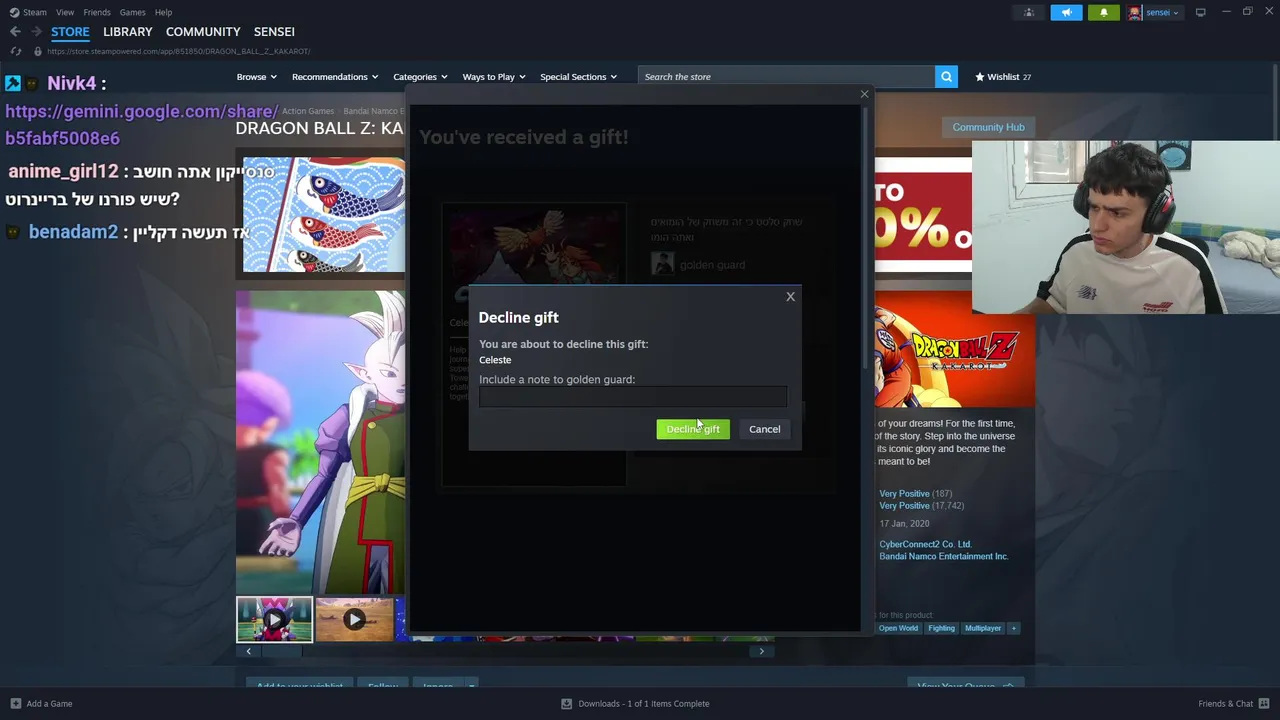1280x720 pixels.
Task: Select the first video thumbnail in media strip
Action: point(274,619)
